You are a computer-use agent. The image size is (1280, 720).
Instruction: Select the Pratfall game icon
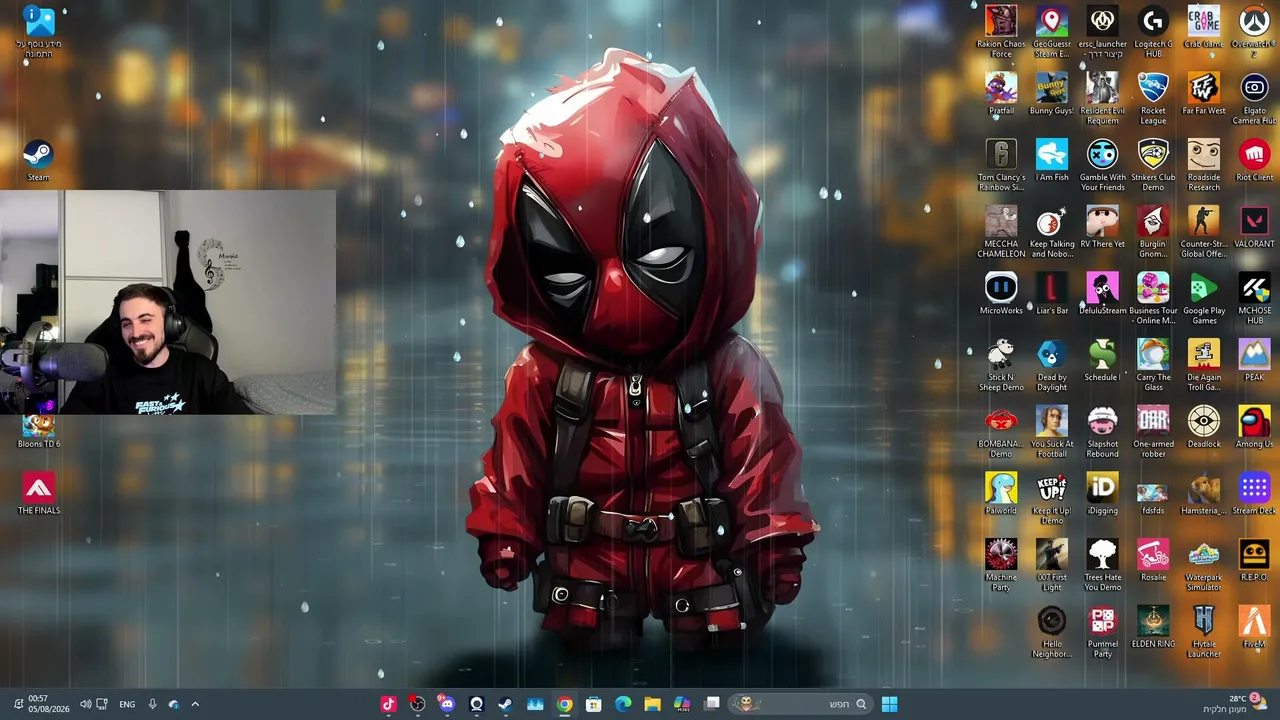1001,93
